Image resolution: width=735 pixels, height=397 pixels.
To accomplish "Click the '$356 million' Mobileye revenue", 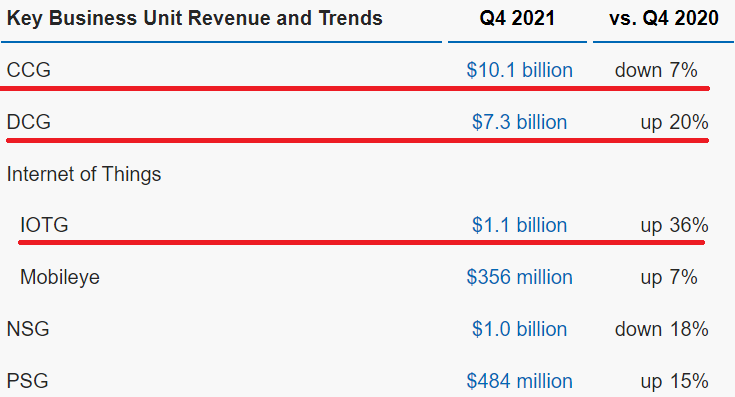I will [x=519, y=277].
